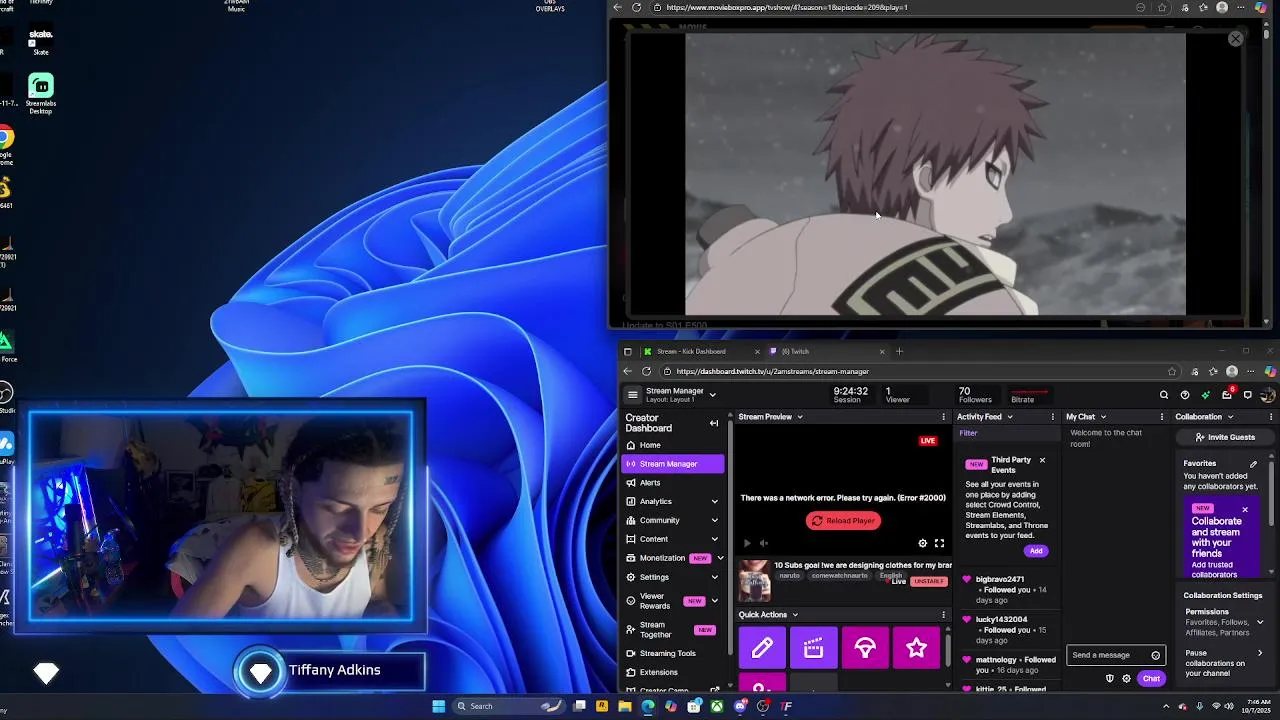Open the whispers chat bubble icon
The width and height of the screenshot is (1280, 720).
tap(1248, 395)
